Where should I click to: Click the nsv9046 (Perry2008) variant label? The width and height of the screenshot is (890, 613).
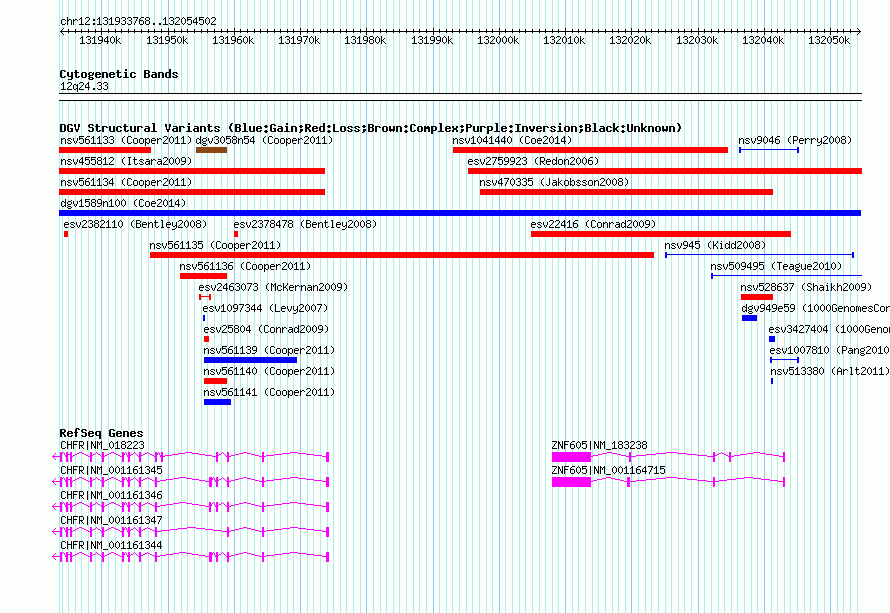click(x=795, y=140)
